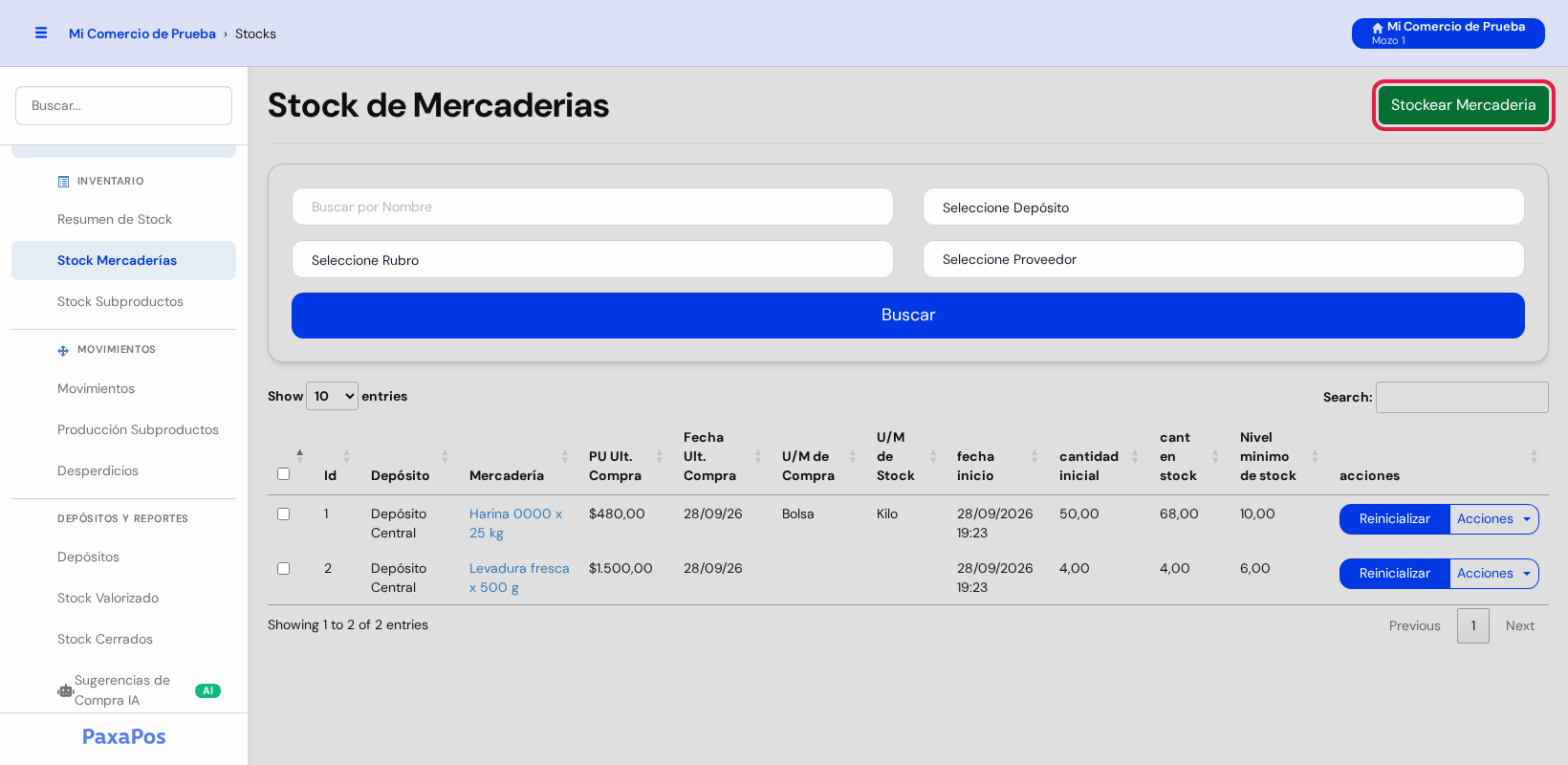1568x765 pixels.
Task: Sort by the Mercadería column arrows
Action: [564, 456]
